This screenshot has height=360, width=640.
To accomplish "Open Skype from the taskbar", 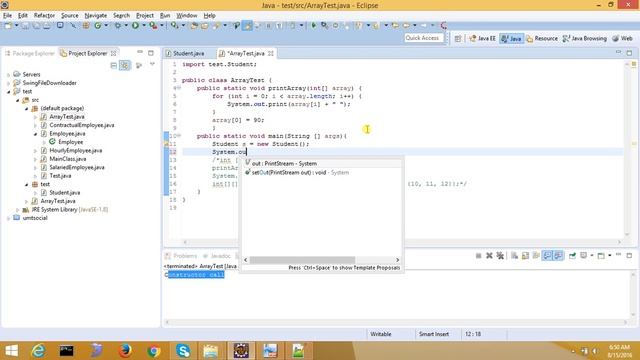I will coord(183,351).
